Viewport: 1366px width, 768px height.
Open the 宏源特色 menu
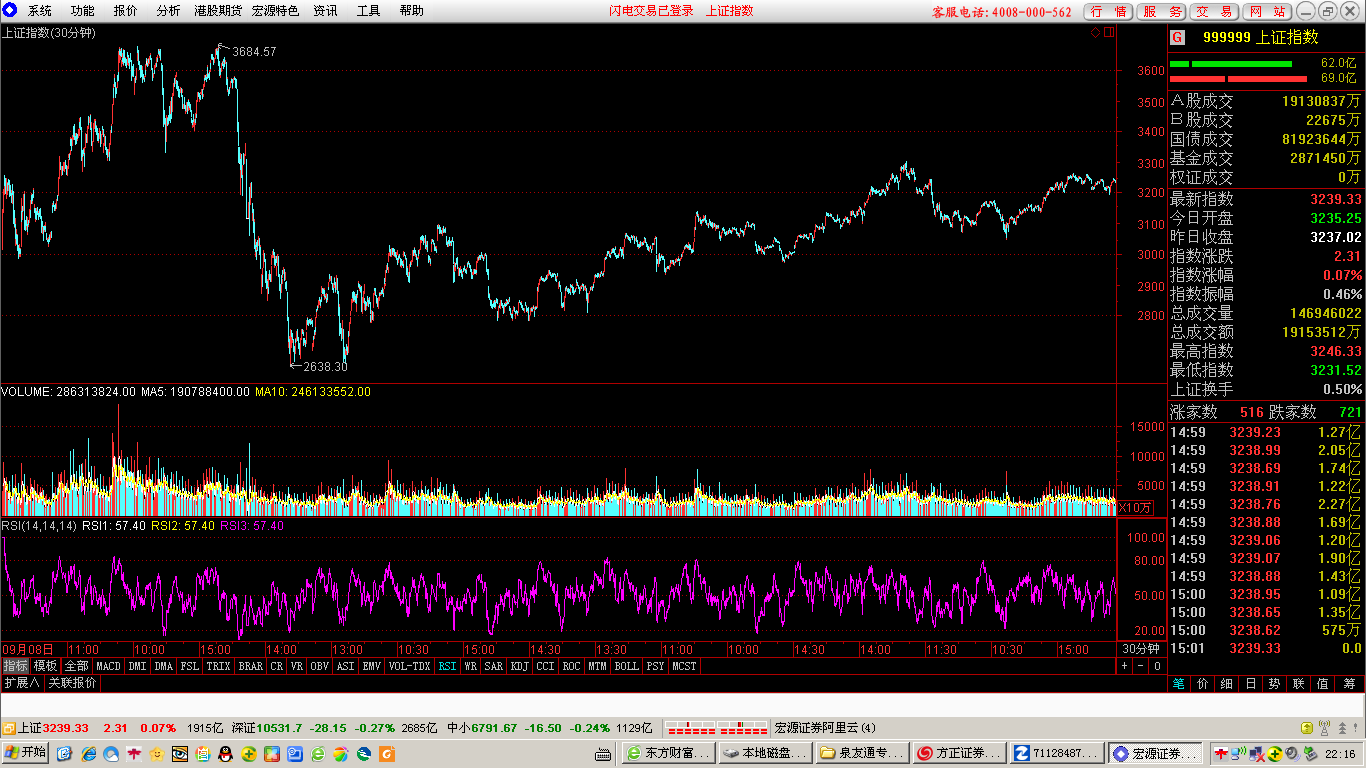[x=276, y=11]
